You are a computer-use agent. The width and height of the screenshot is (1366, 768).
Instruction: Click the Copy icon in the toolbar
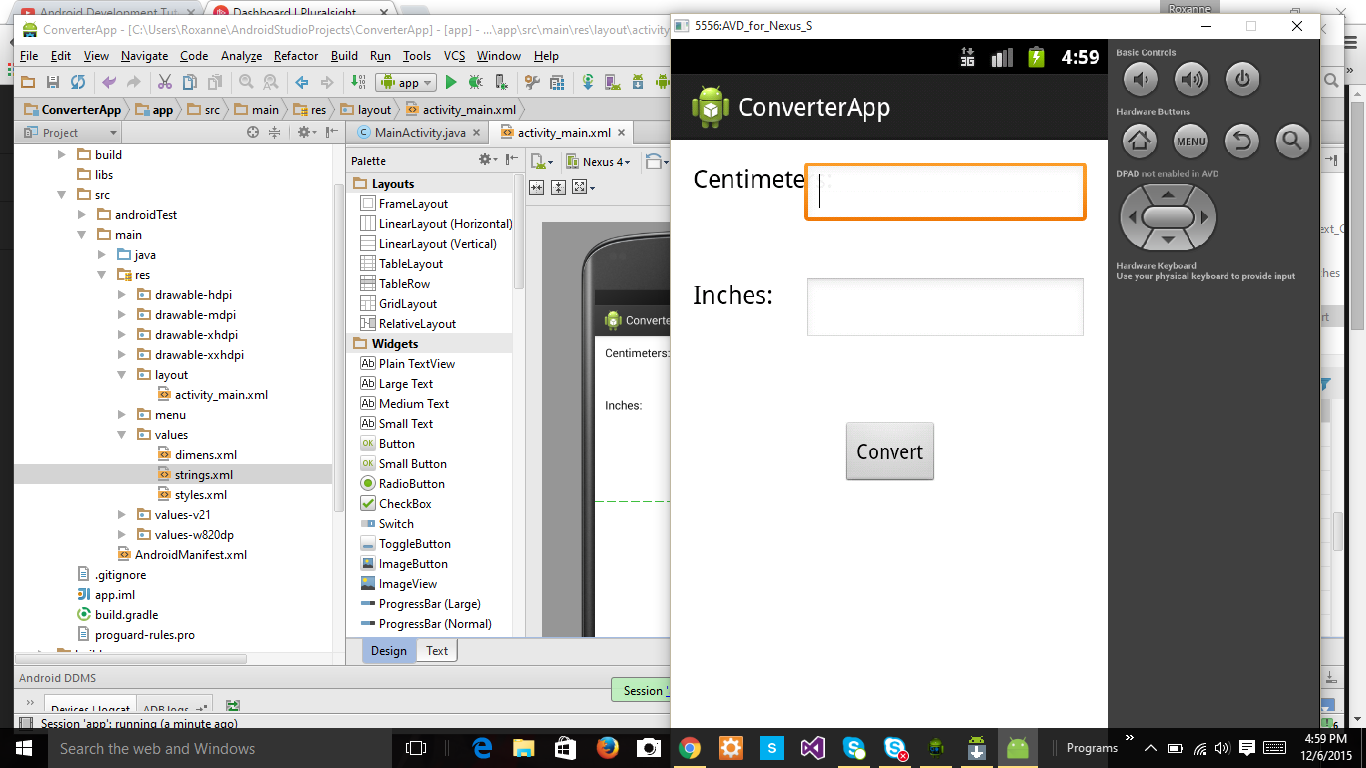pyautogui.click(x=190, y=82)
